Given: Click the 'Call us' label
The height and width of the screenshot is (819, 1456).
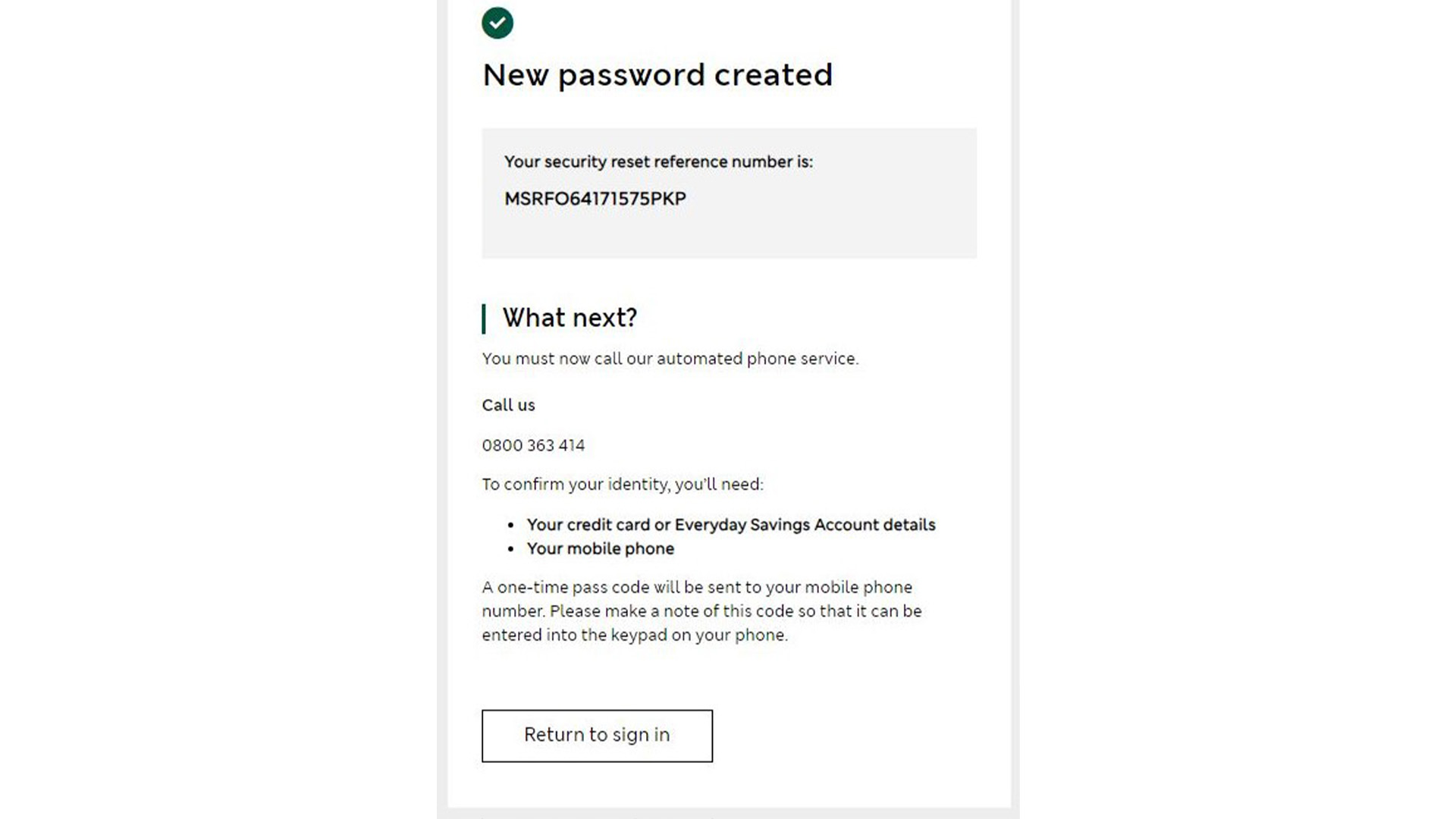Looking at the screenshot, I should (508, 405).
